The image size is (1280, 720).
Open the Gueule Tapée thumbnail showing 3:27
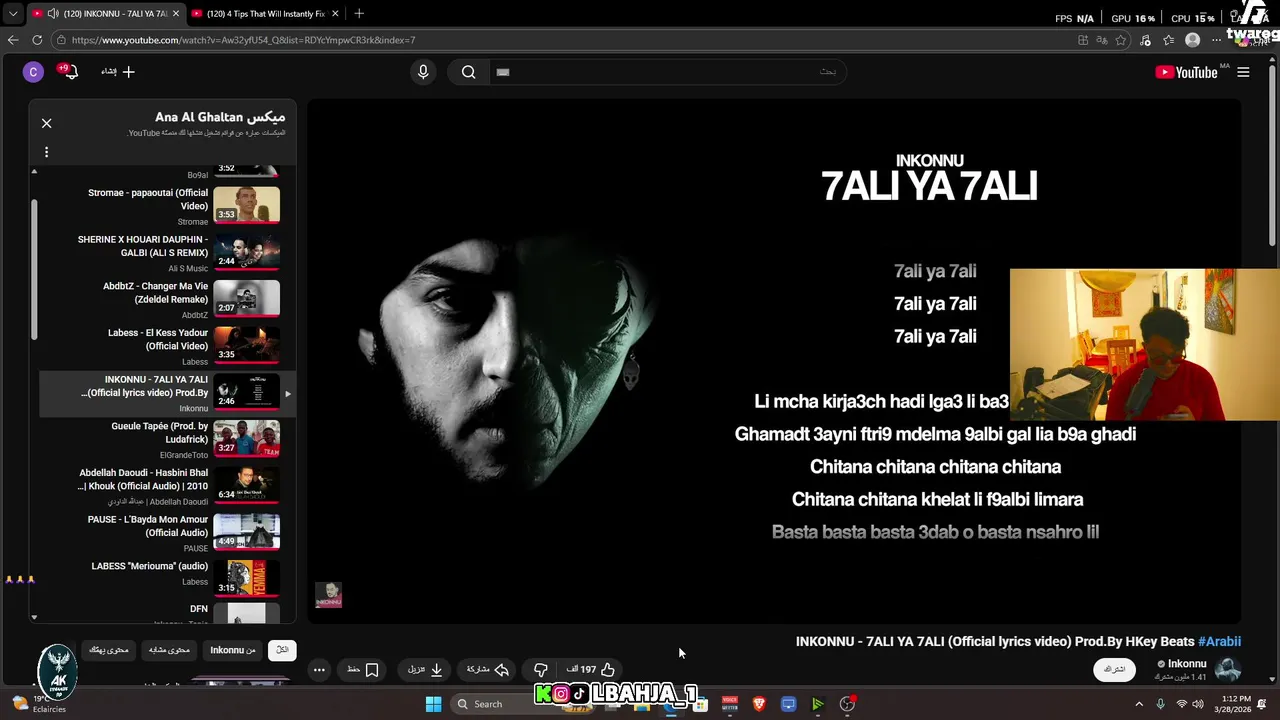(247, 438)
